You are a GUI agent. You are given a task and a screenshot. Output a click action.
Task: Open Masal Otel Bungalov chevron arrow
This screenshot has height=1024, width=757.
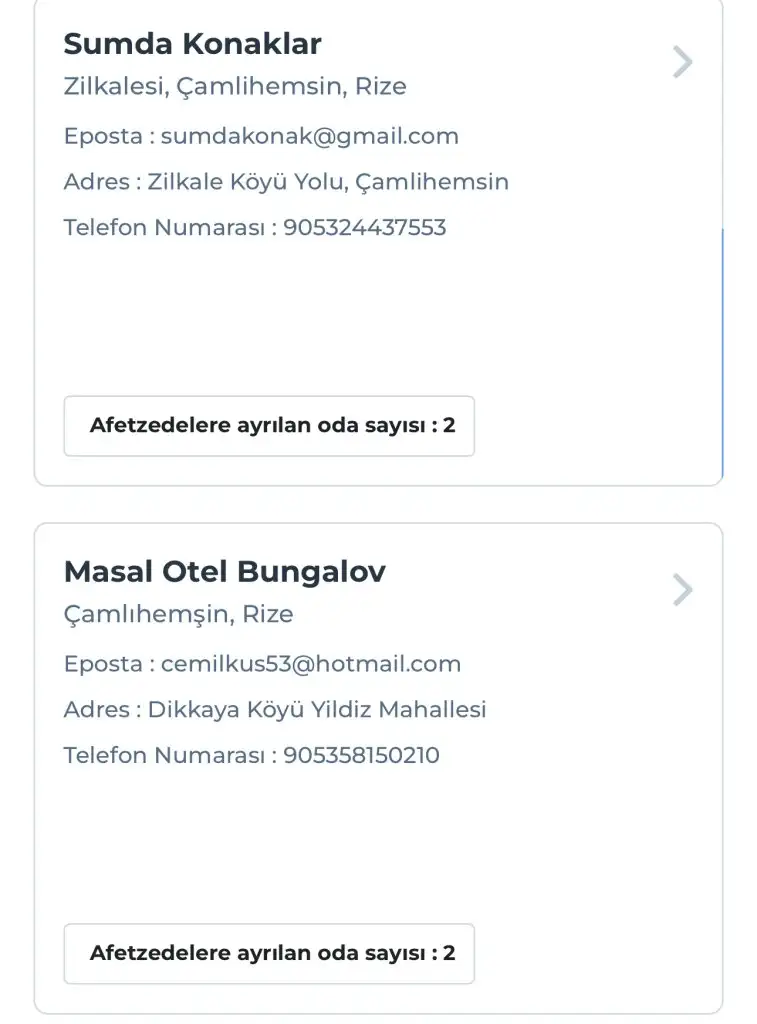tap(682, 590)
